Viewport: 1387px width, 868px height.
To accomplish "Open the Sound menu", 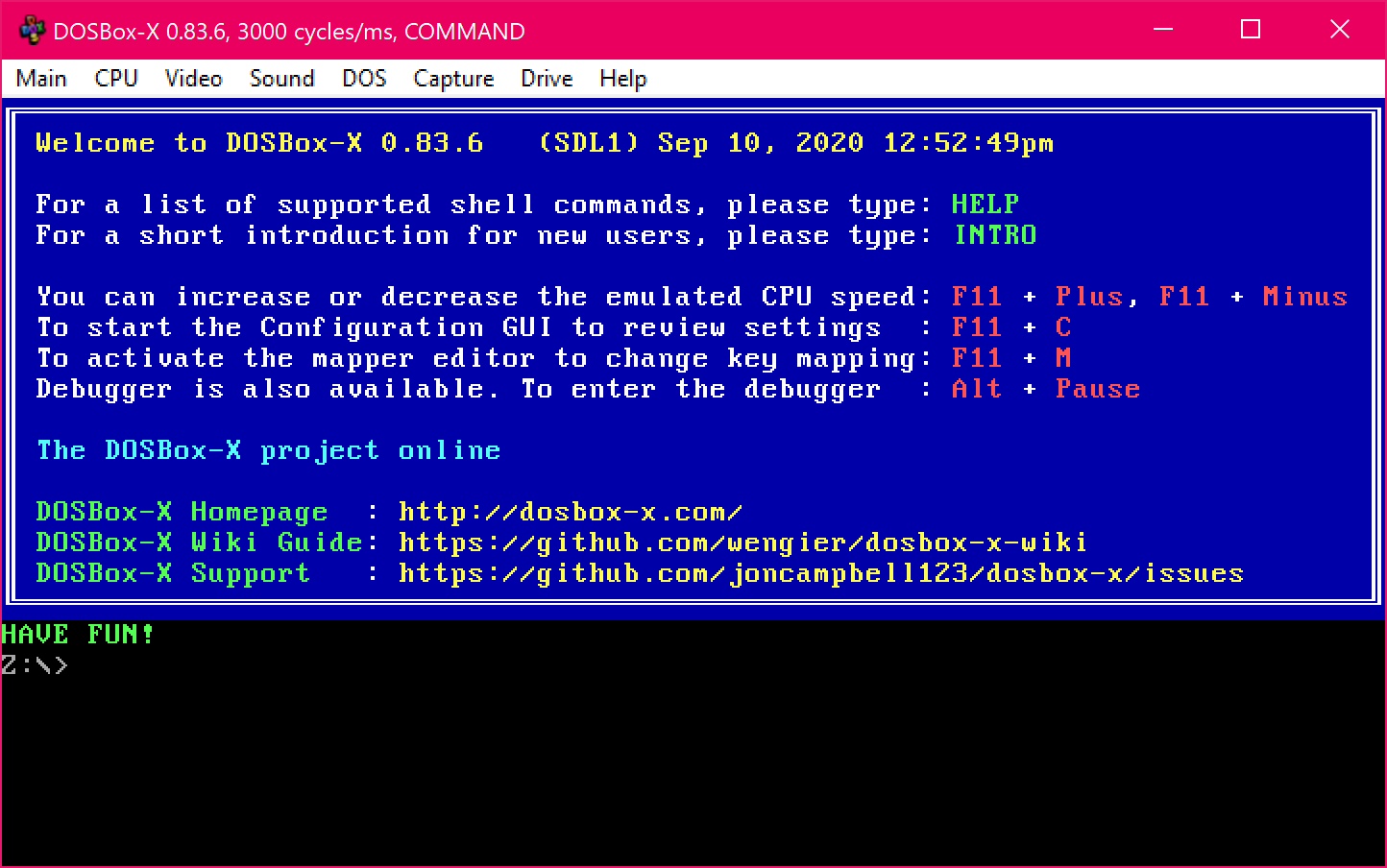I will point(281,79).
